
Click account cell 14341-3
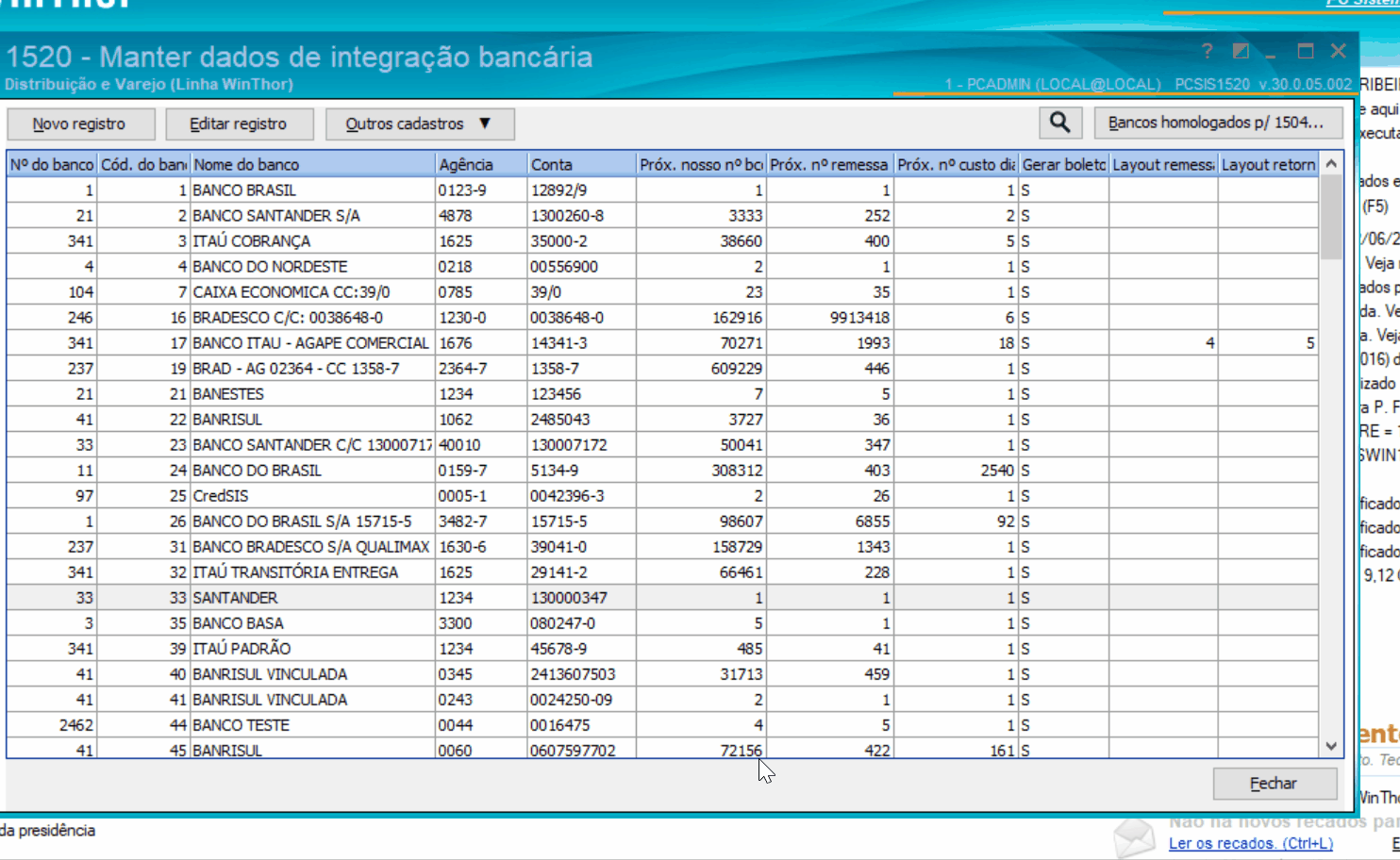click(x=582, y=343)
